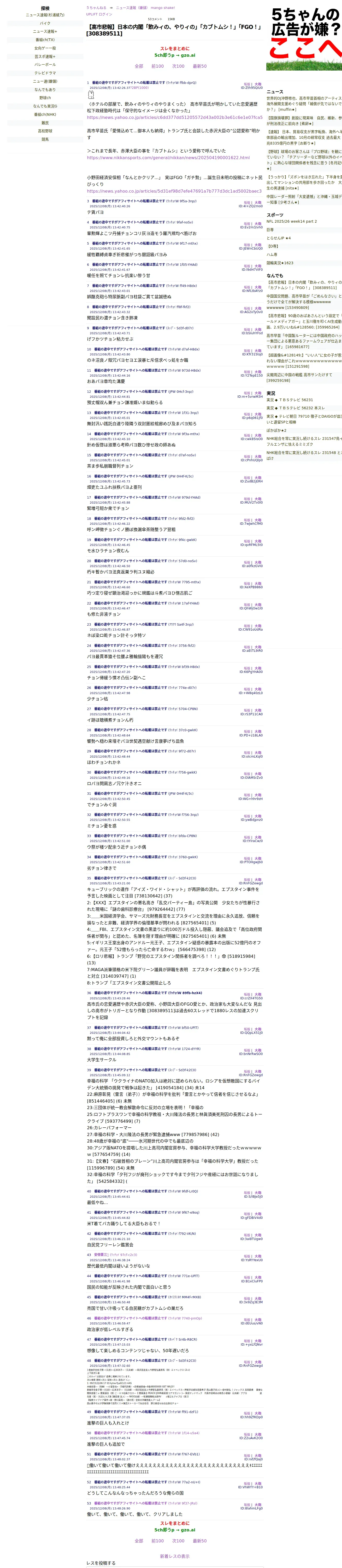Open 高校野球 in the board list

click(45, 131)
